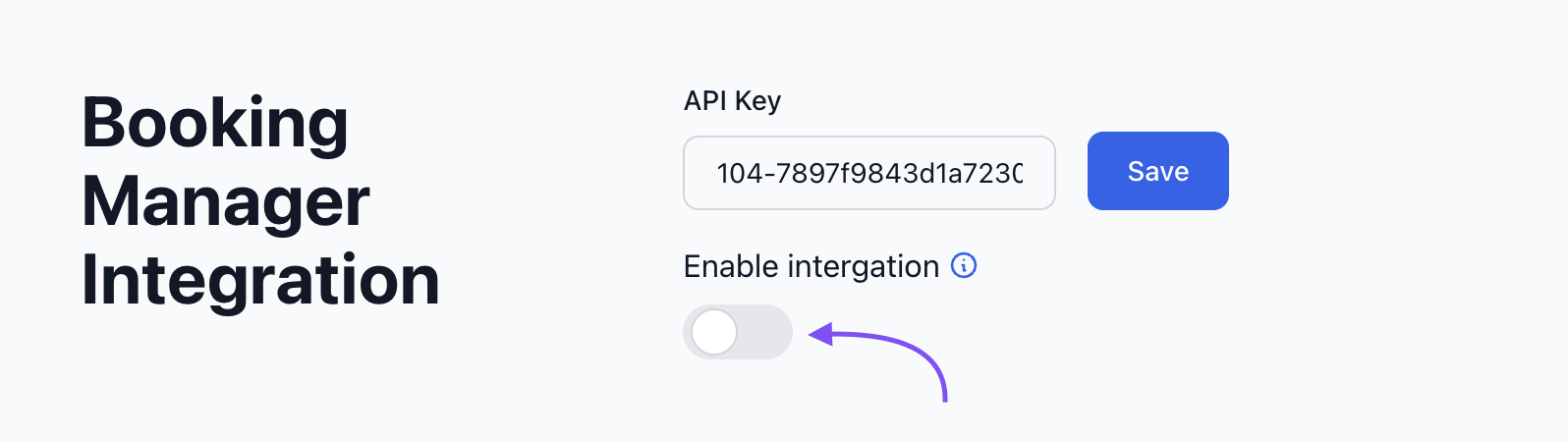Click the purple curved arrow annotation
Image resolution: width=1568 pixels, height=442 pixels.
(878, 361)
